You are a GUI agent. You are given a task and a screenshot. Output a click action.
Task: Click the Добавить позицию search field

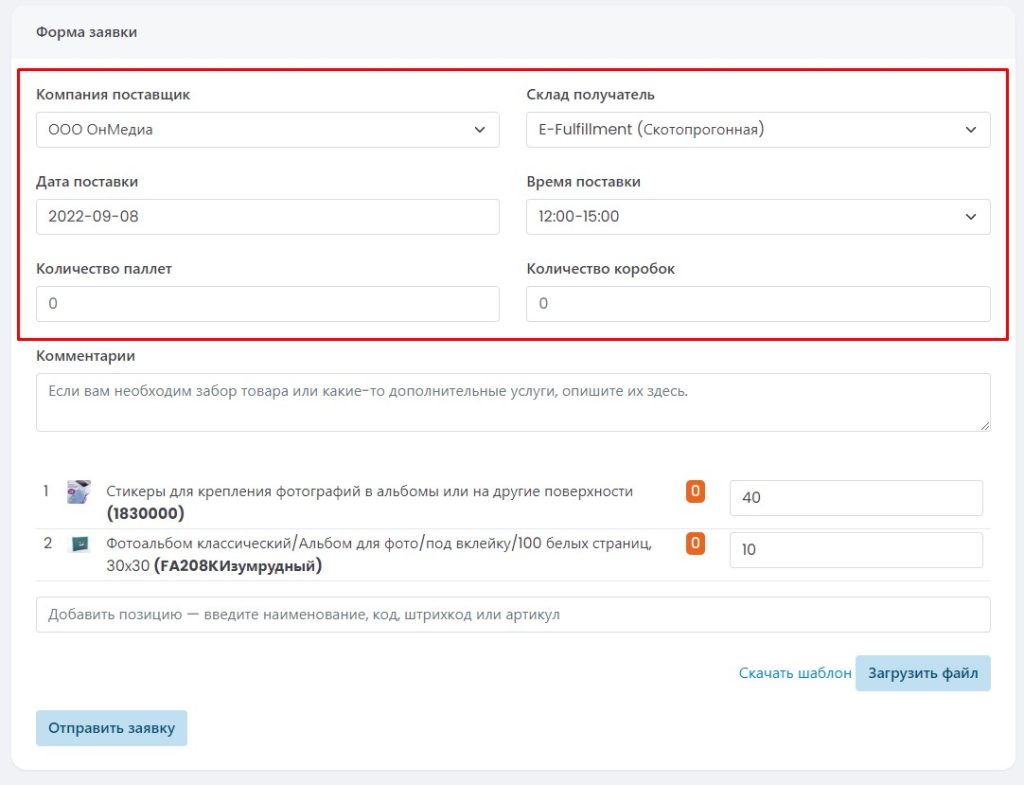(512, 615)
